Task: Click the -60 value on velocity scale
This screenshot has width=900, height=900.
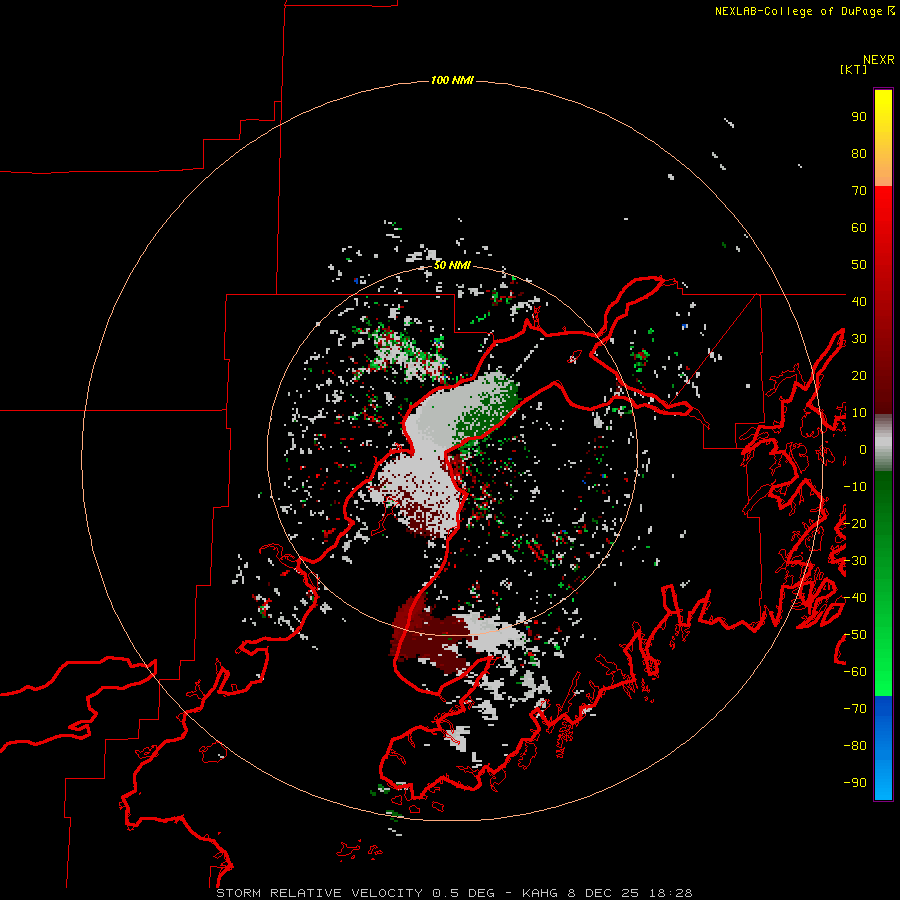Action: coord(855,672)
